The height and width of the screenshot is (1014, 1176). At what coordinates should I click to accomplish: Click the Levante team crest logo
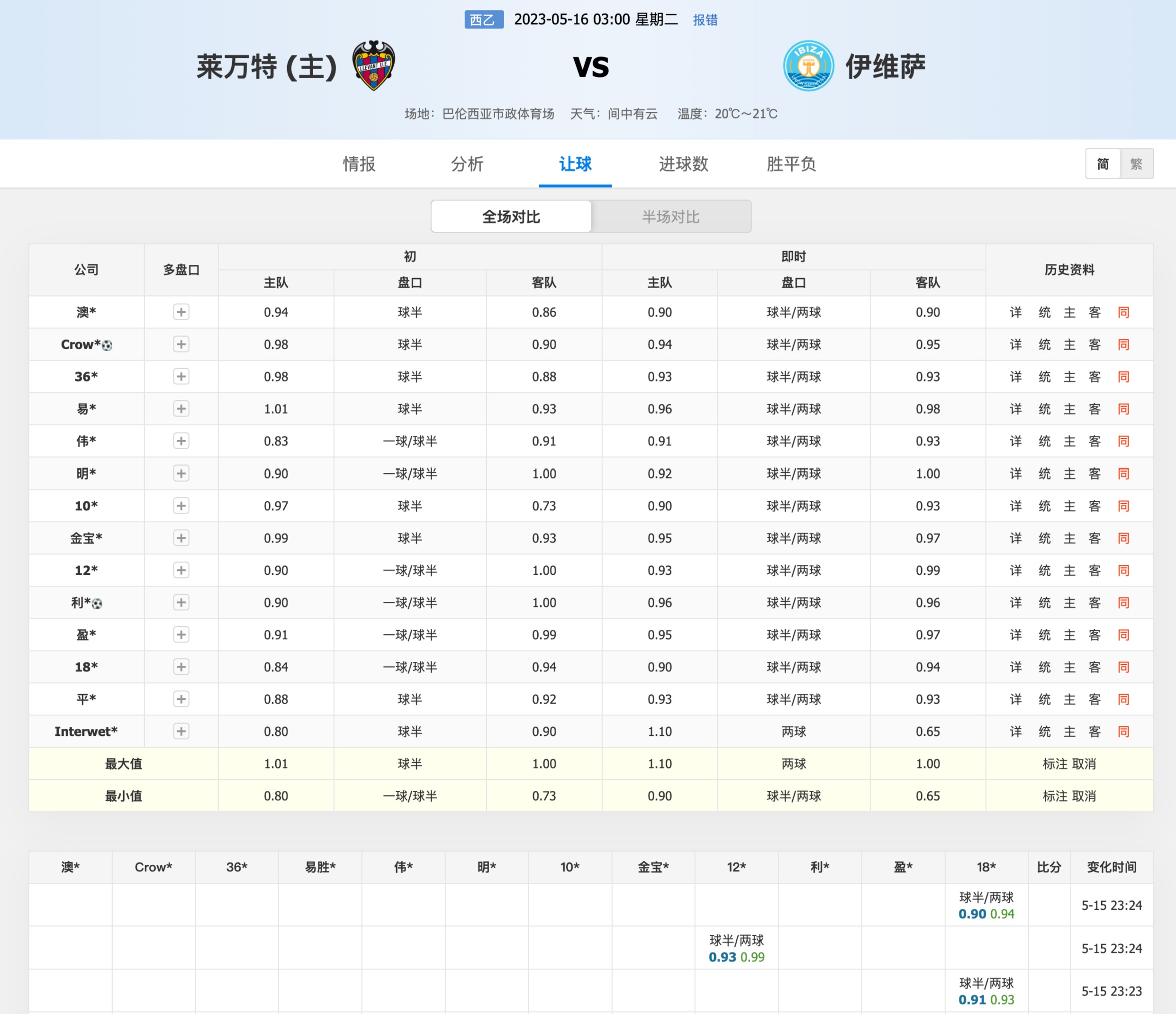[x=373, y=65]
